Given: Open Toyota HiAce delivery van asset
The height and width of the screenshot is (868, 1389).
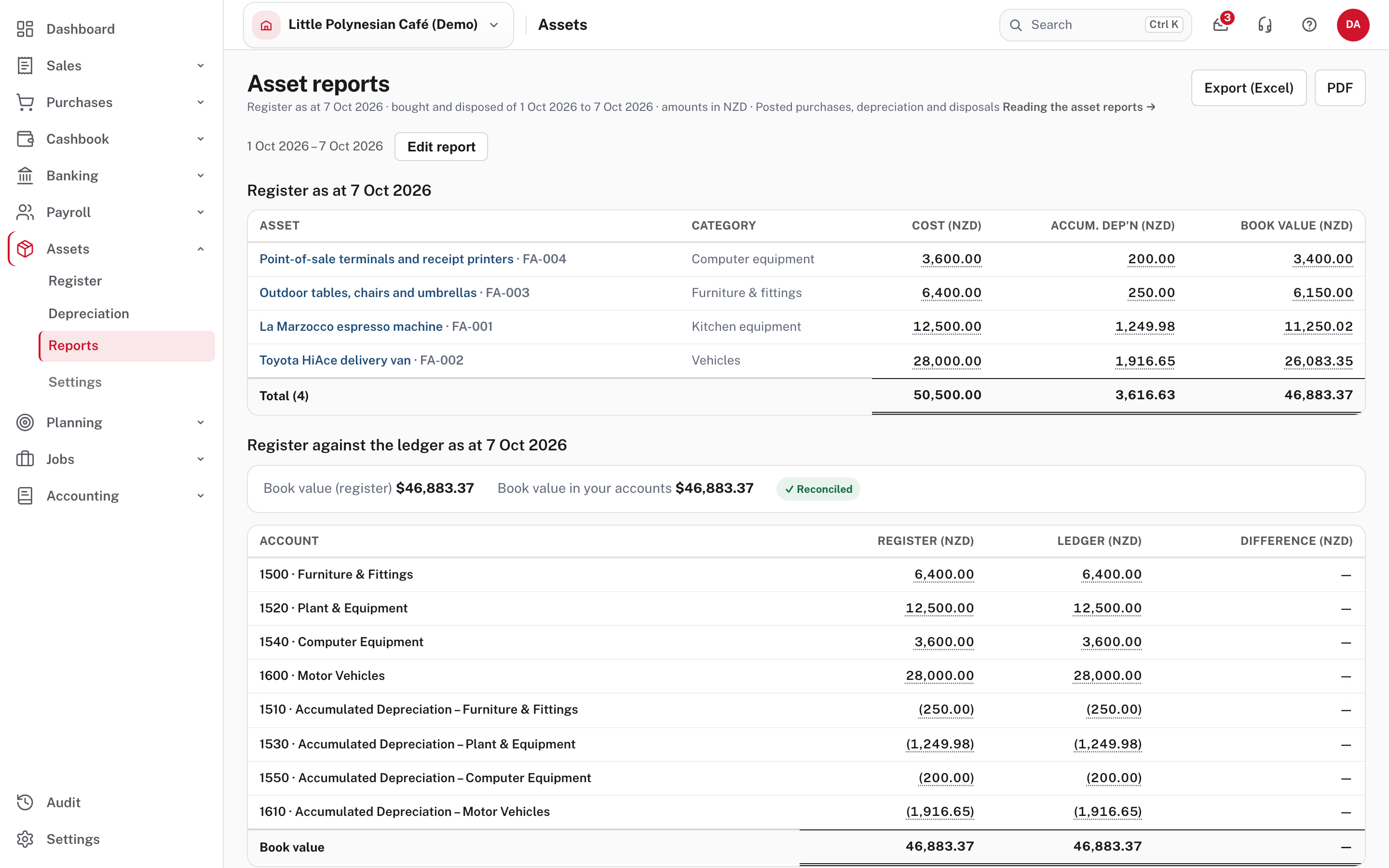Looking at the screenshot, I should point(335,360).
